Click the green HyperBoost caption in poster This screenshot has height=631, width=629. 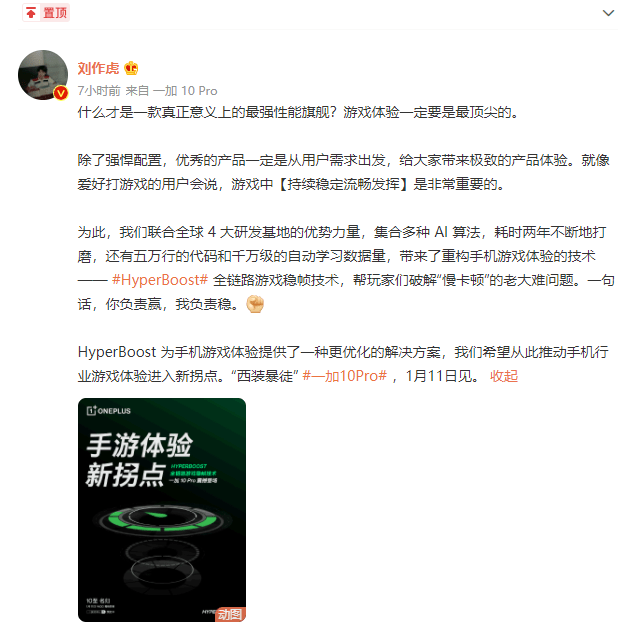193,474
